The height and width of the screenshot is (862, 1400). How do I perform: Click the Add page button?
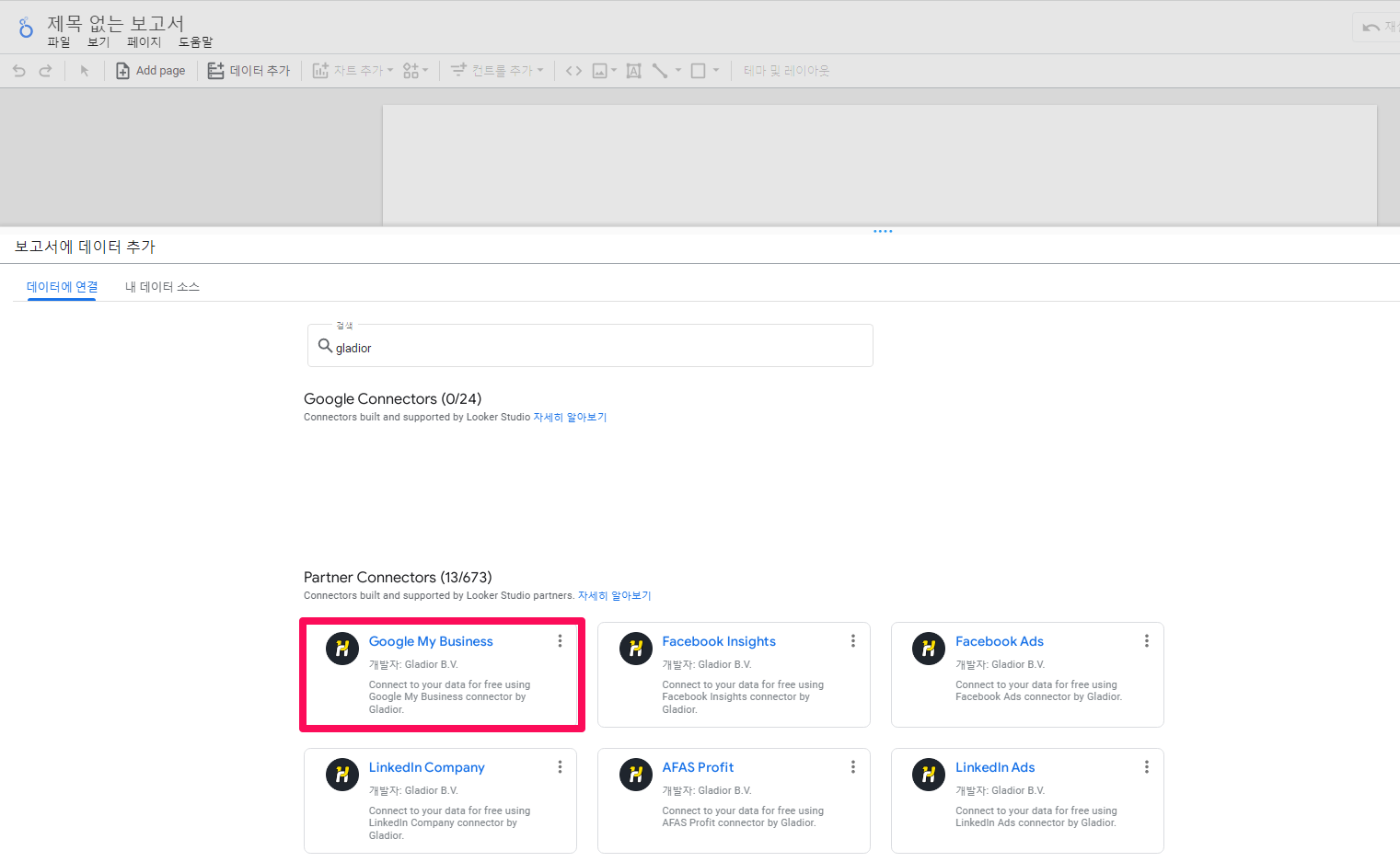pos(151,71)
